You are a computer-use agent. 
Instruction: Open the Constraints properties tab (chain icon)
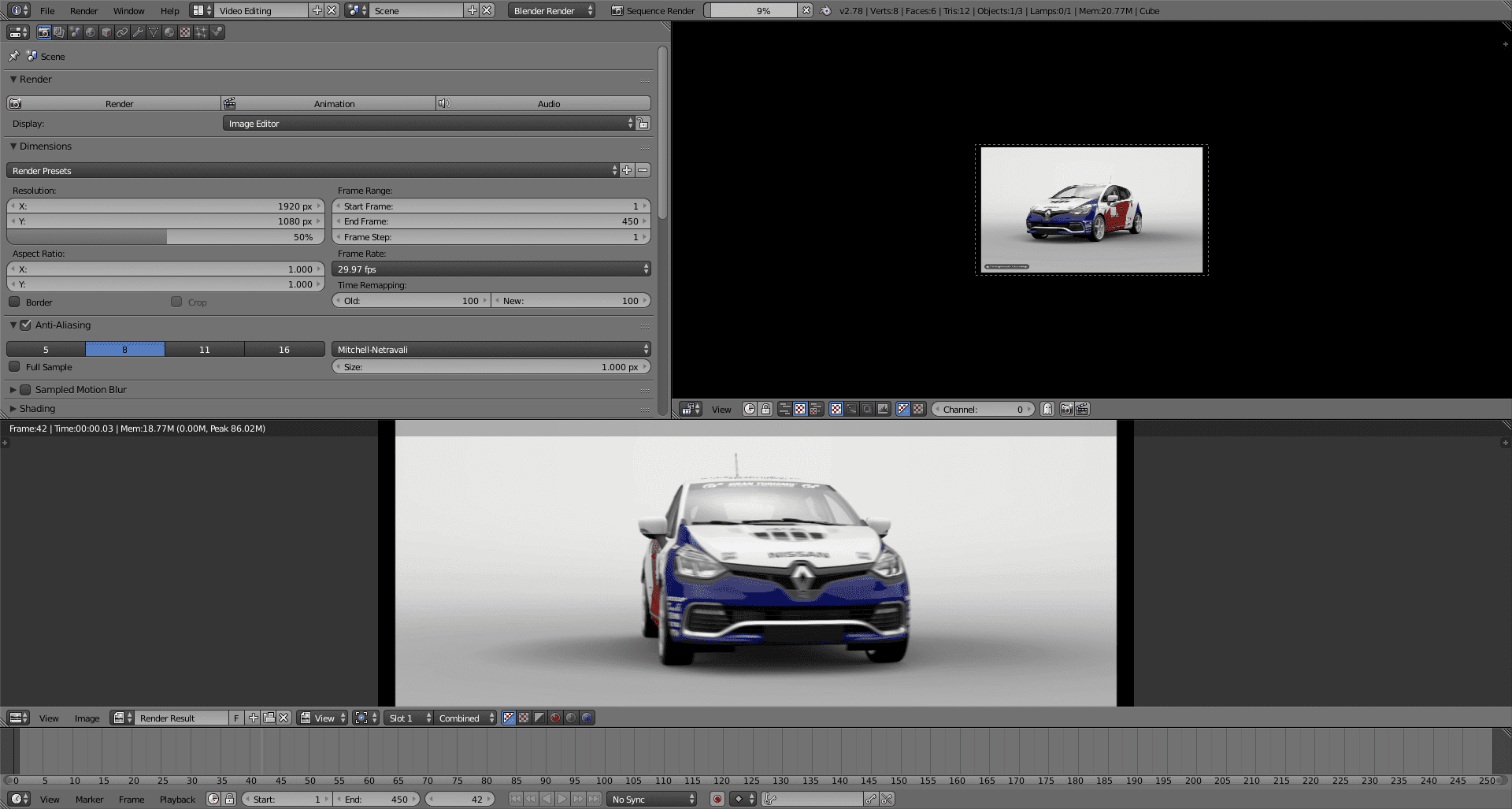point(122,32)
